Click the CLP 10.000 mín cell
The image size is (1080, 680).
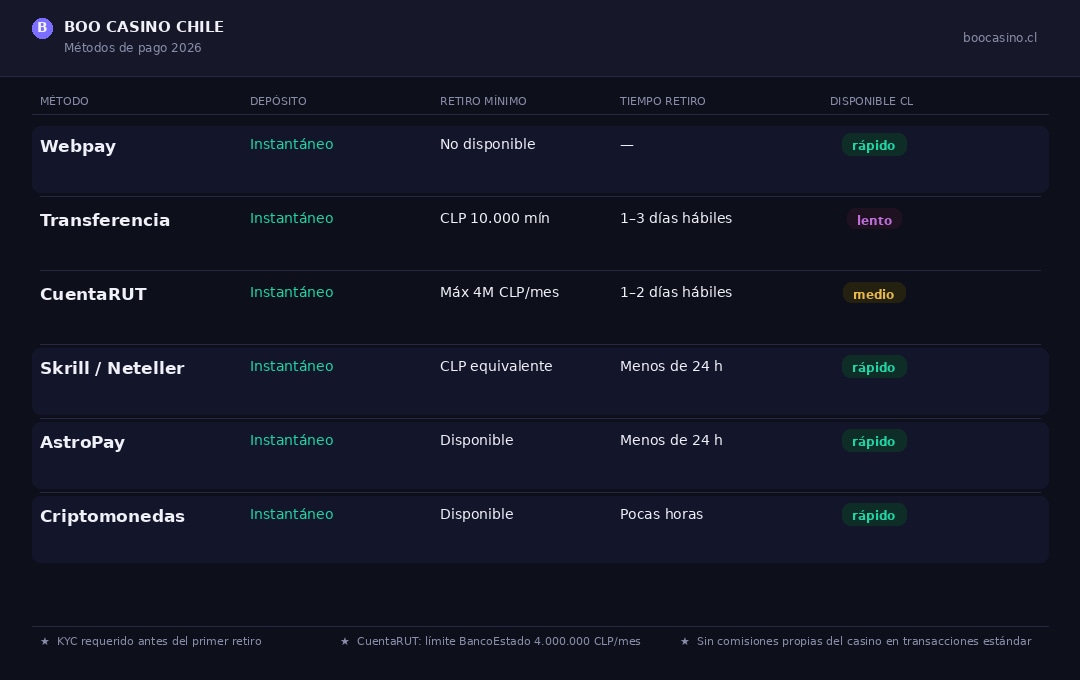[x=495, y=218]
